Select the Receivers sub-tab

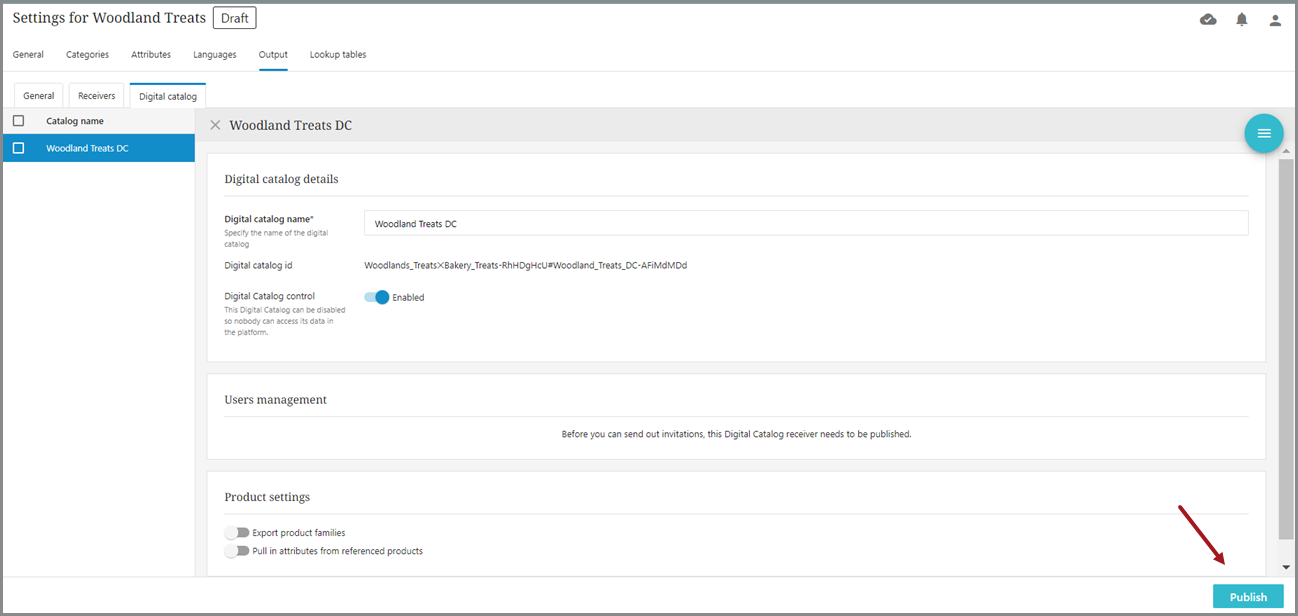point(97,96)
